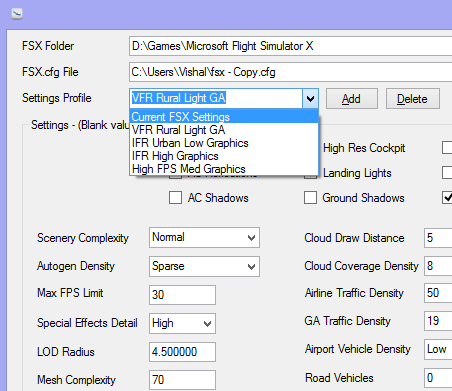Click the FSX Folder path field

(290, 46)
